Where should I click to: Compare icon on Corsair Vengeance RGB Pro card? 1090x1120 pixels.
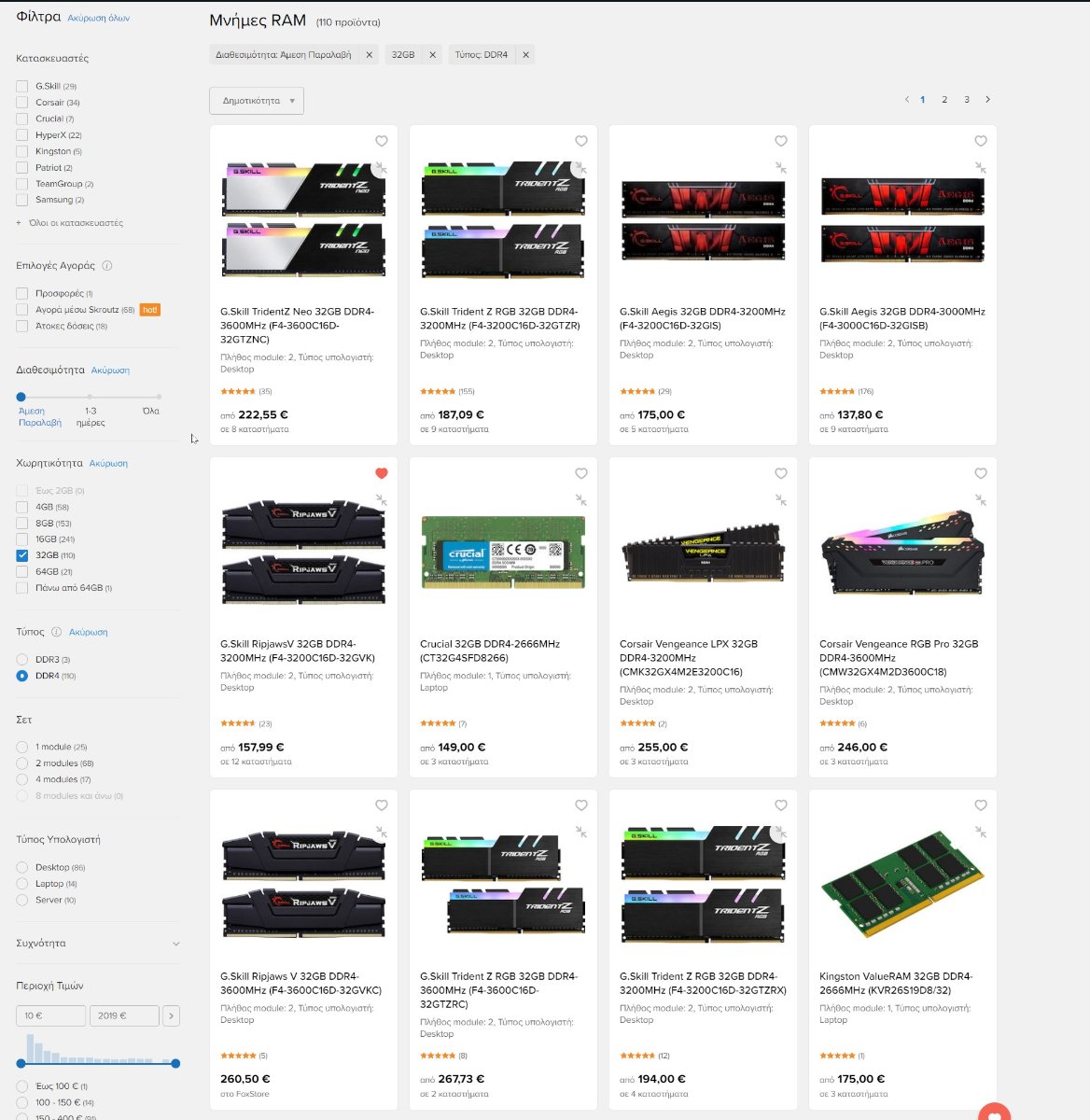(x=981, y=500)
